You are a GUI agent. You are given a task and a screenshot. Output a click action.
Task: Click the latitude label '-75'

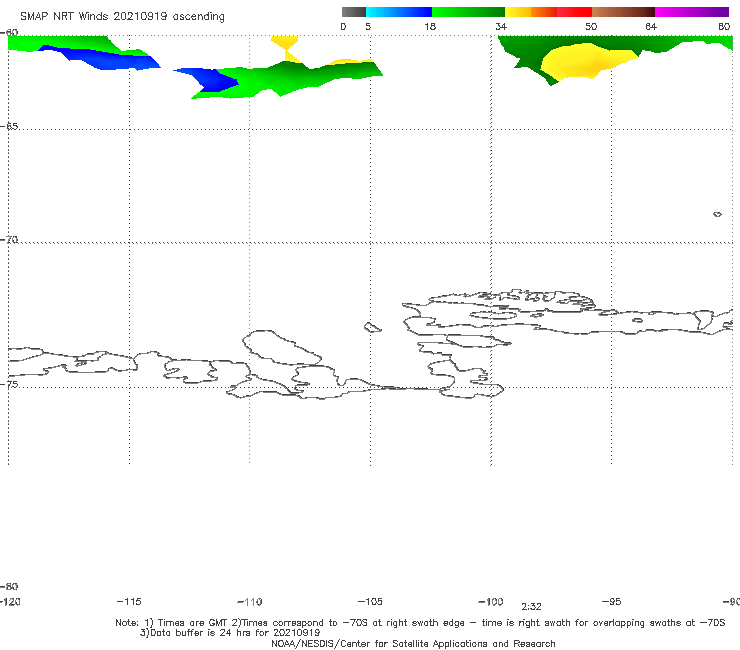pyautogui.click(x=9, y=384)
